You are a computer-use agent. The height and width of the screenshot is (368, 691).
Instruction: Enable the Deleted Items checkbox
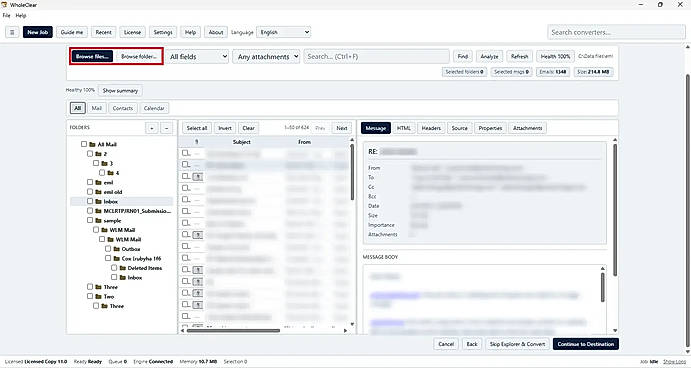pos(114,268)
